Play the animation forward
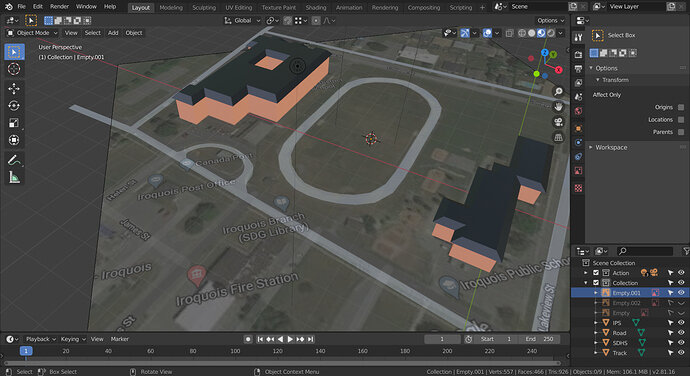This screenshot has height=376, width=690. pos(290,339)
